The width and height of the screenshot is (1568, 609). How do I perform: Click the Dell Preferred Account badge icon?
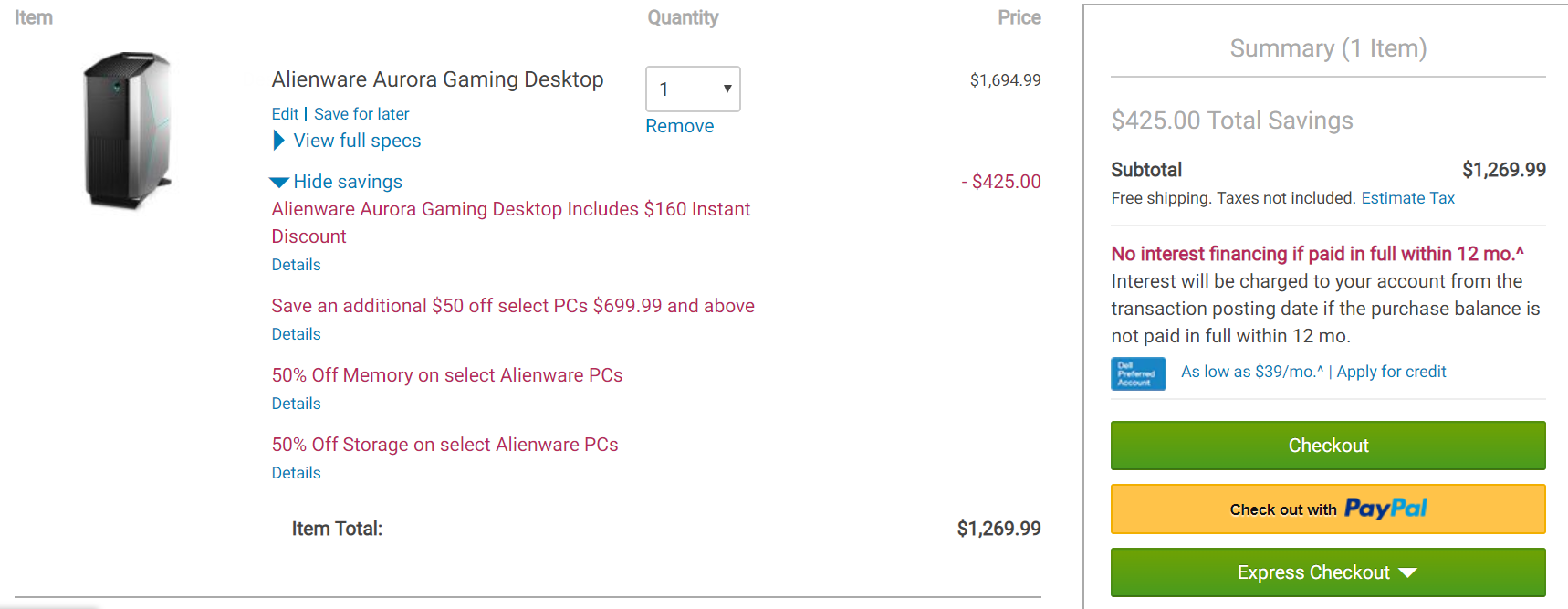click(1138, 373)
